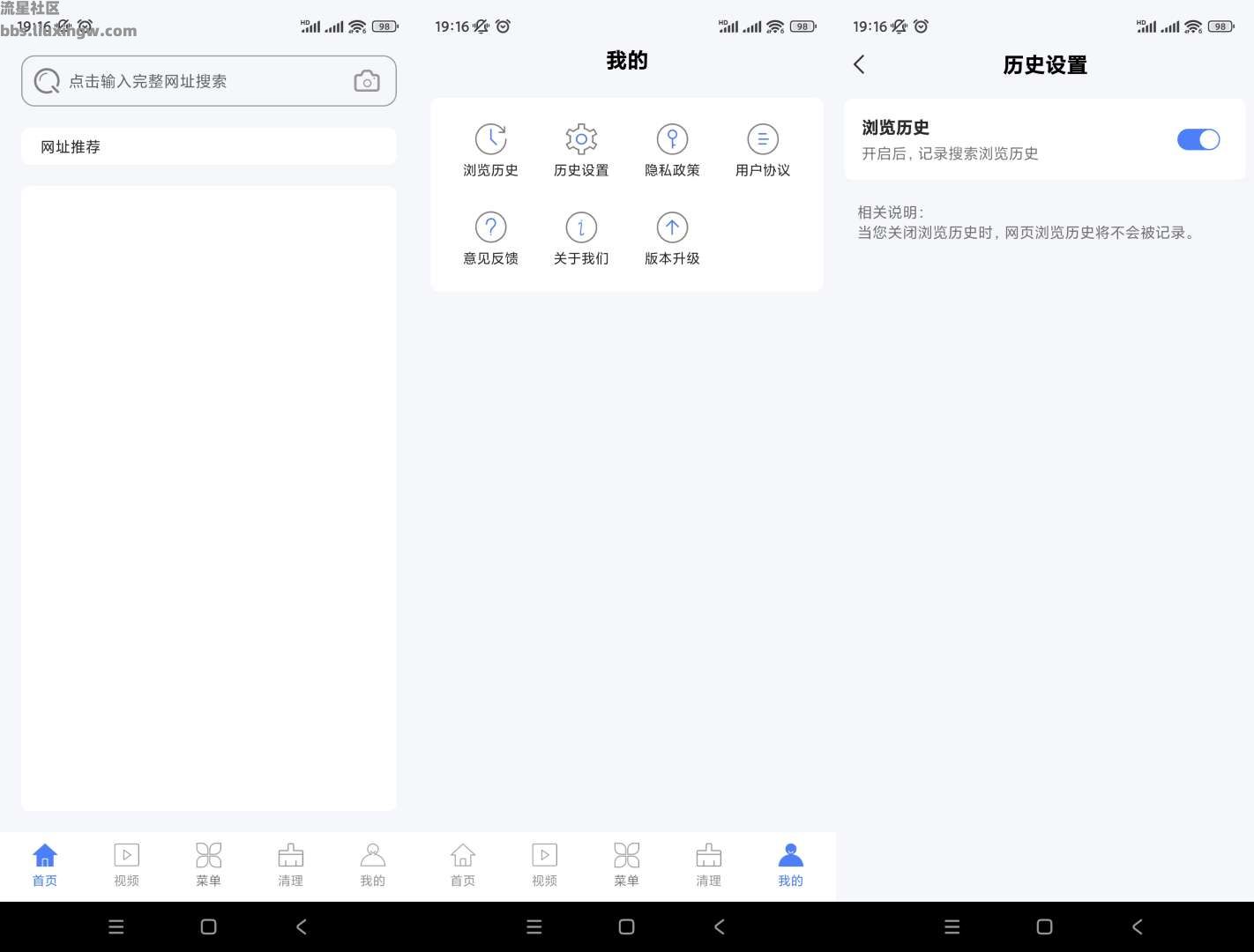The image size is (1254, 952).
Task: Click battery indicator in right screen status bar
Action: pyautogui.click(x=1221, y=26)
